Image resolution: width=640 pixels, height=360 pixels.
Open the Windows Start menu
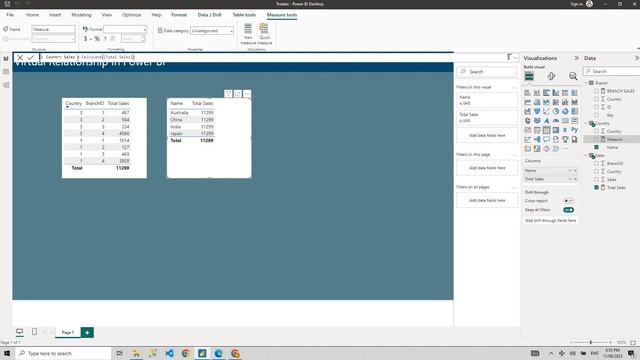click(x=7, y=353)
